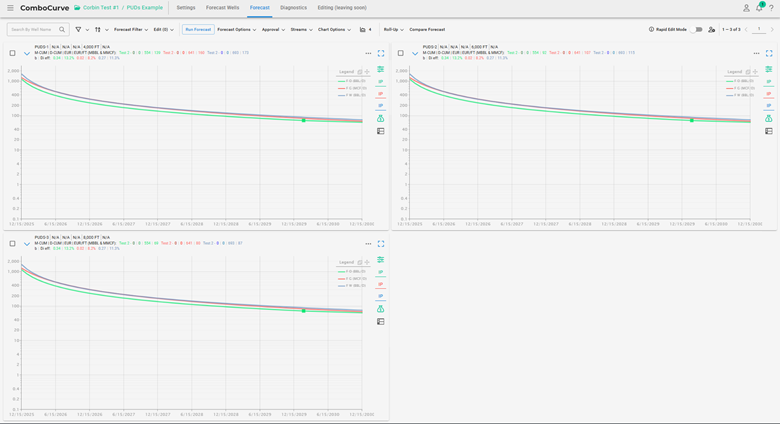Go to the Forecast Wells tab
The height and width of the screenshot is (424, 780).
click(223, 8)
